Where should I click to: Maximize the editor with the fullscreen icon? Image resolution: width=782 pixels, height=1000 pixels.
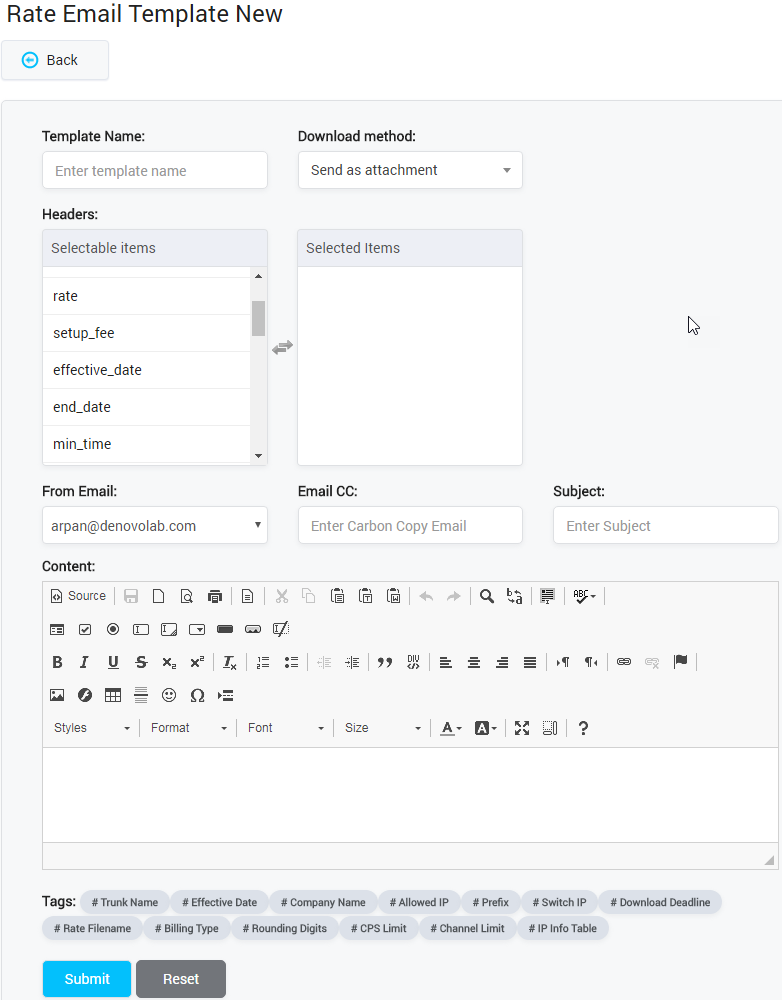point(522,728)
